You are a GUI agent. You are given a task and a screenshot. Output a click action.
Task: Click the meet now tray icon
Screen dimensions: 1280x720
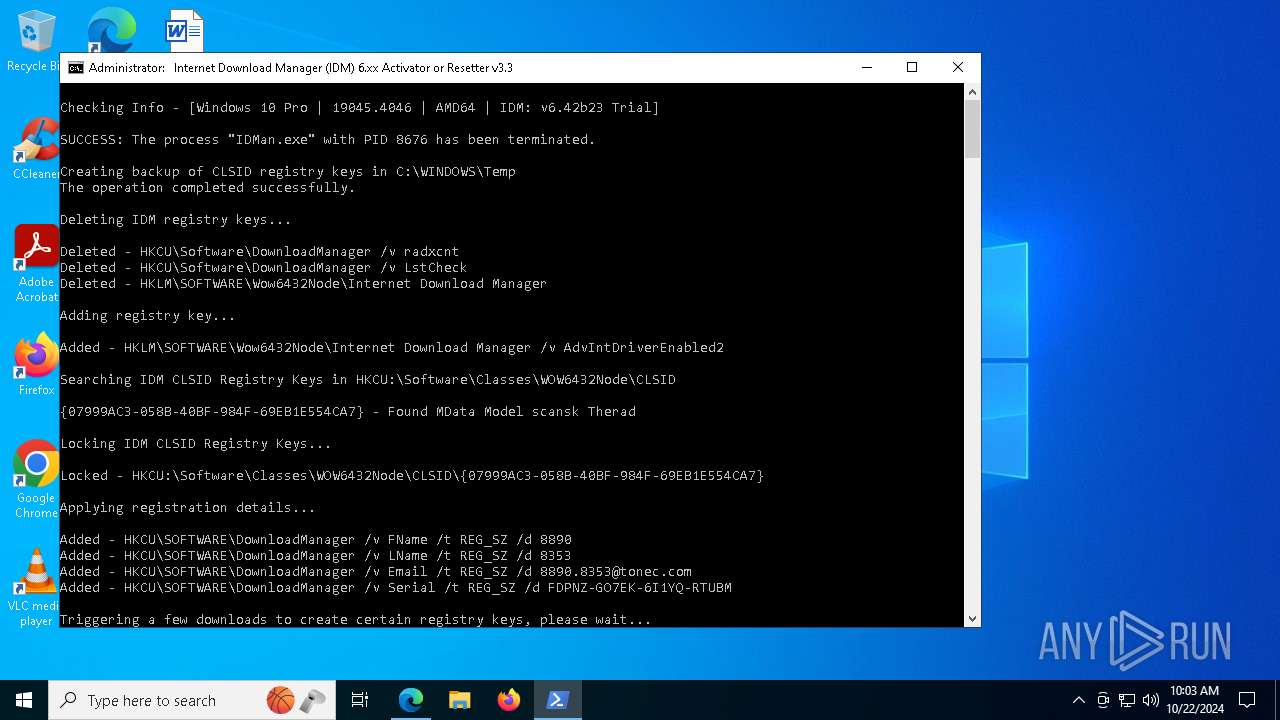coord(1103,700)
